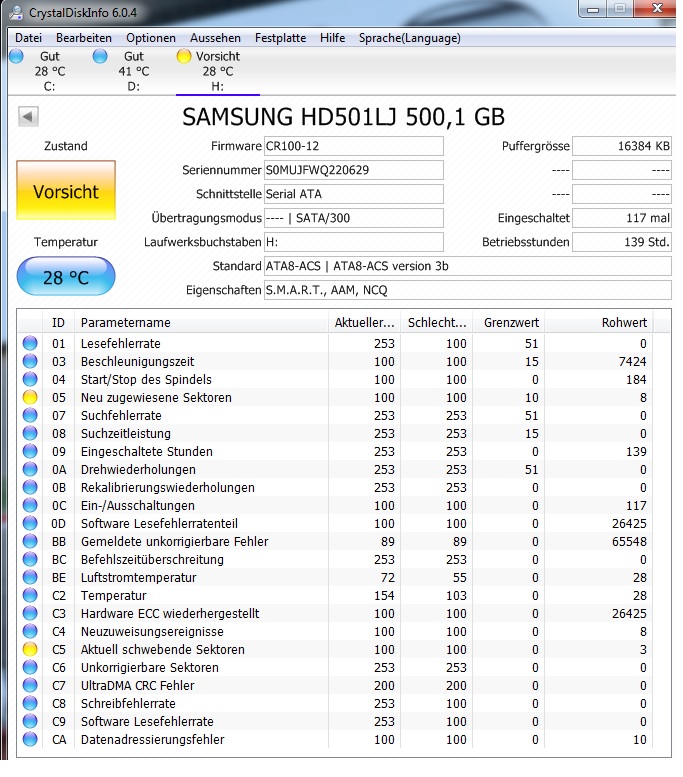The width and height of the screenshot is (683, 777).
Task: Click the Seriennummer field
Action: point(354,170)
